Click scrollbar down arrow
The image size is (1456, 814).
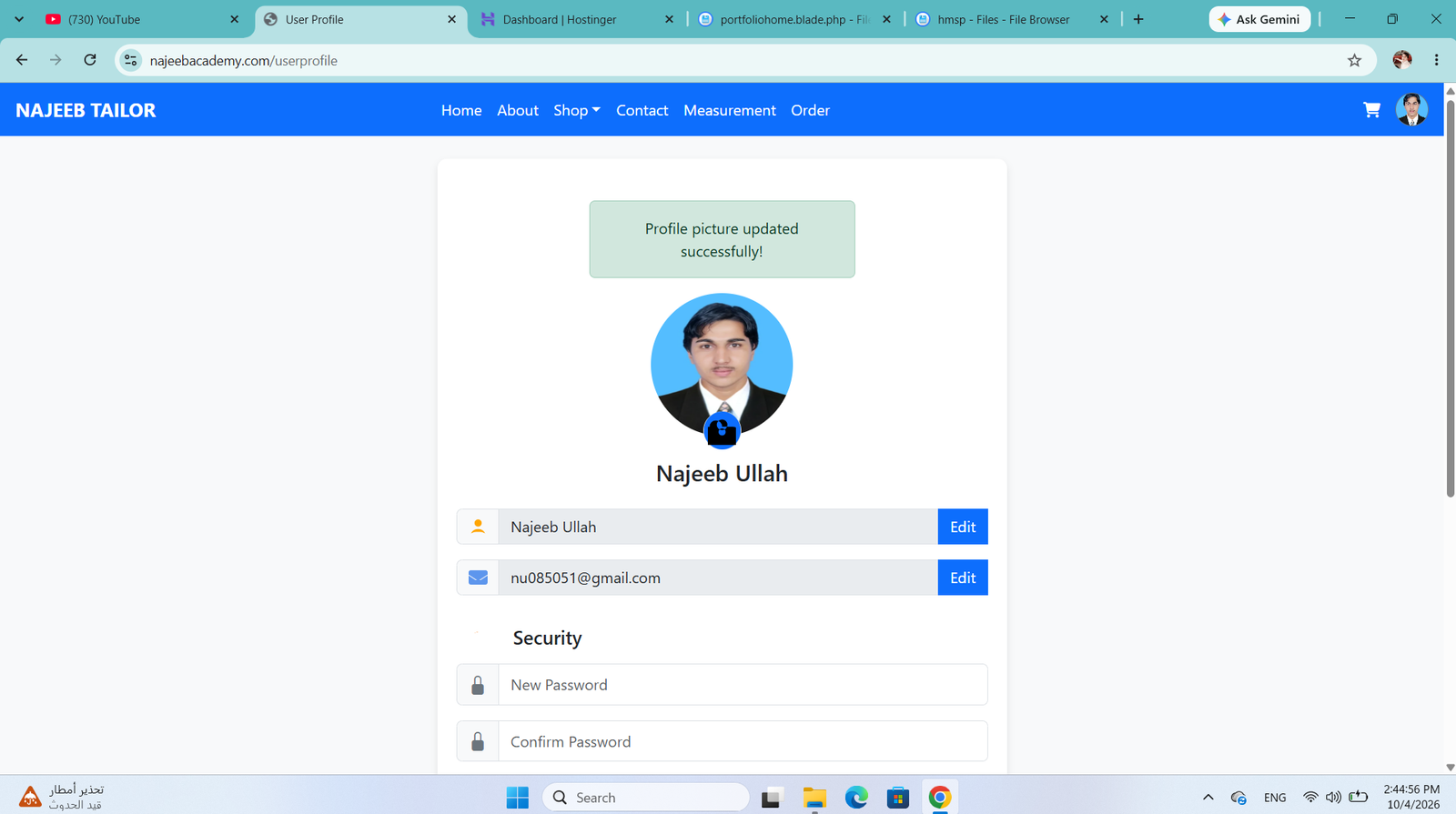click(x=1450, y=768)
